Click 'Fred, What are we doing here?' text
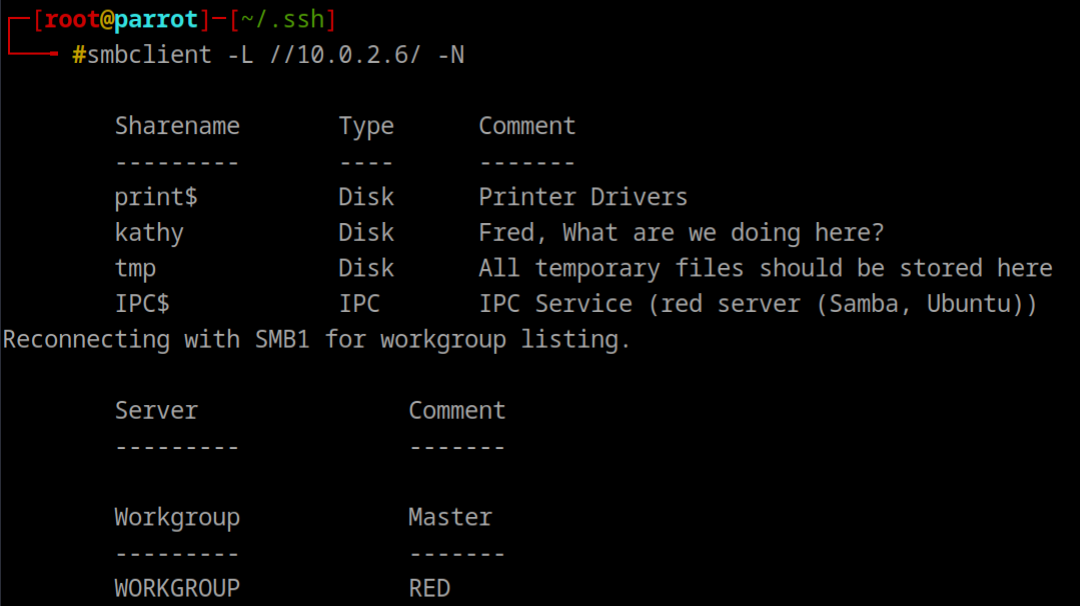This screenshot has width=1080, height=606. 681,233
